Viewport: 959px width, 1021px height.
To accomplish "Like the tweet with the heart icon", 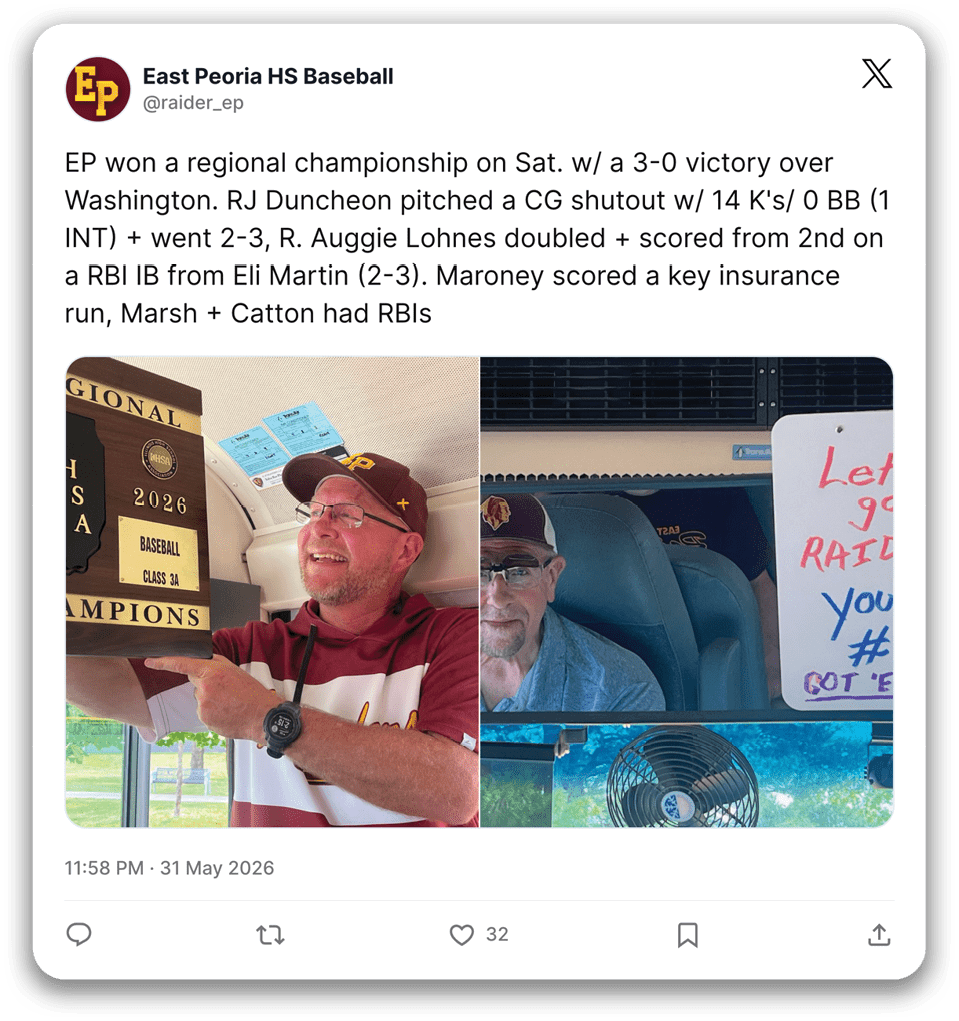I will (x=462, y=935).
